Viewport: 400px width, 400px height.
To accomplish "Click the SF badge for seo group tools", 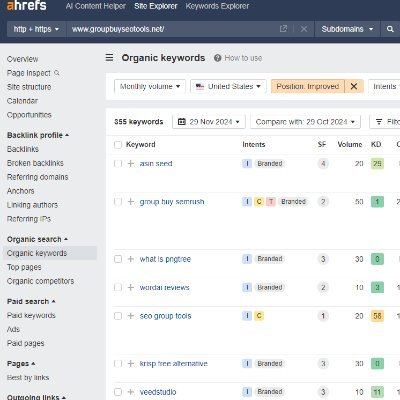I will tap(323, 316).
